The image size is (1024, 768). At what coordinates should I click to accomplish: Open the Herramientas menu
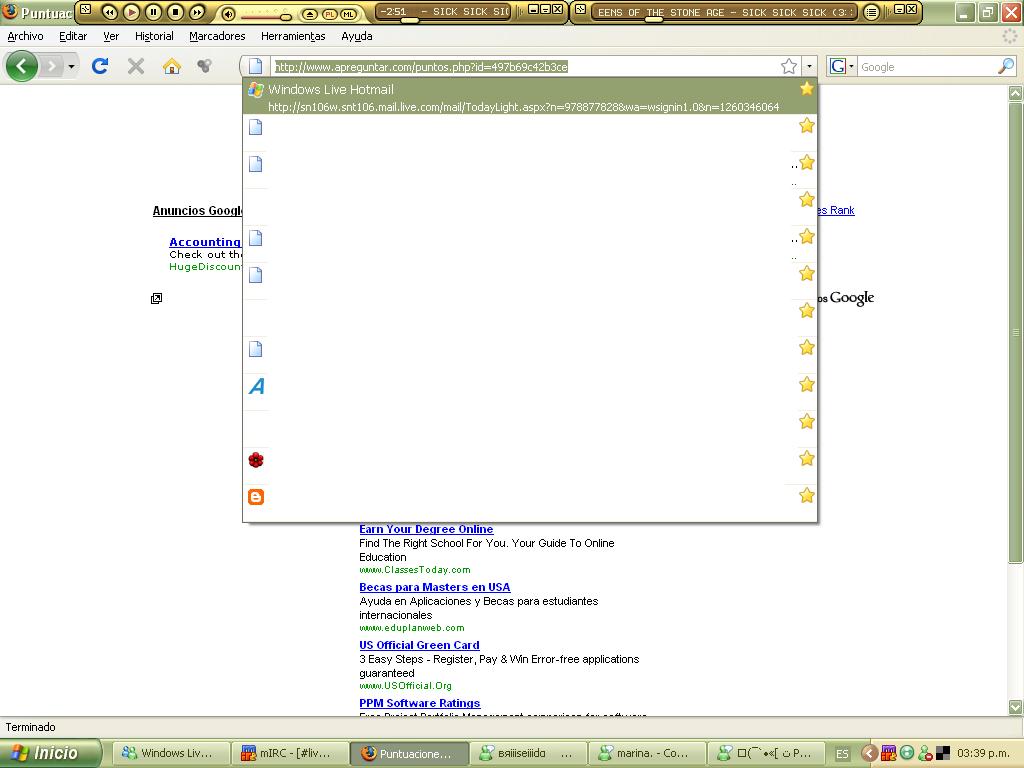(293, 36)
